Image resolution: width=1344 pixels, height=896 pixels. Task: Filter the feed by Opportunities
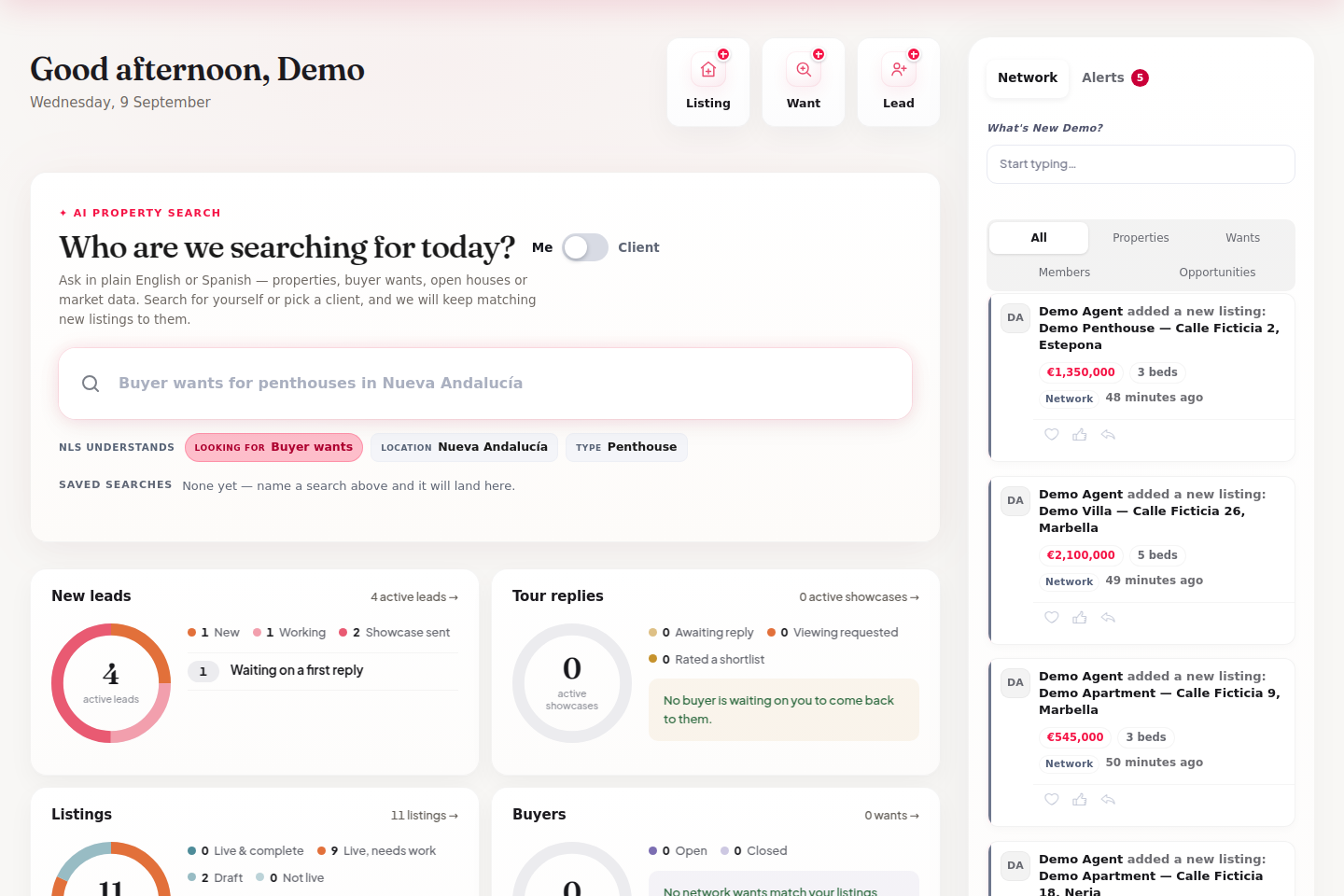pos(1217,273)
